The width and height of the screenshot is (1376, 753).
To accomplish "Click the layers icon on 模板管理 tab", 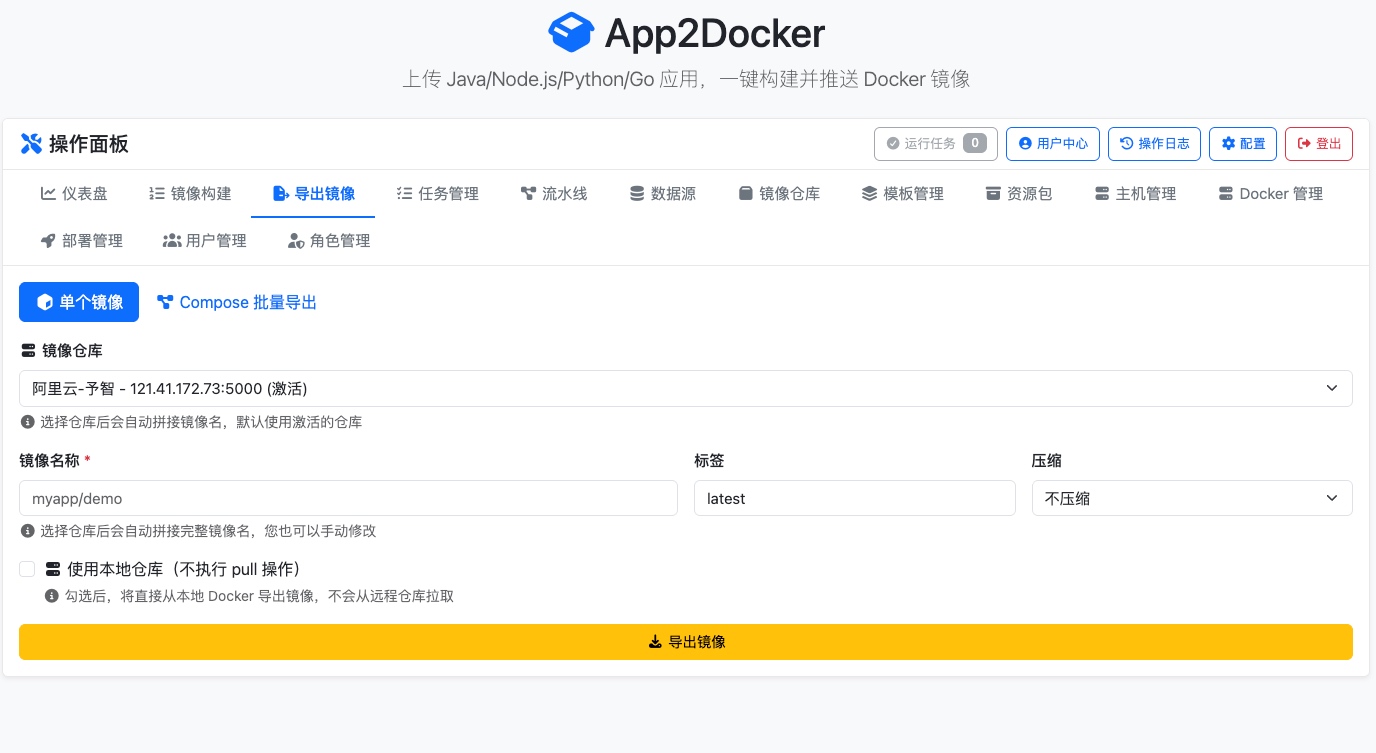I will click(x=869, y=194).
